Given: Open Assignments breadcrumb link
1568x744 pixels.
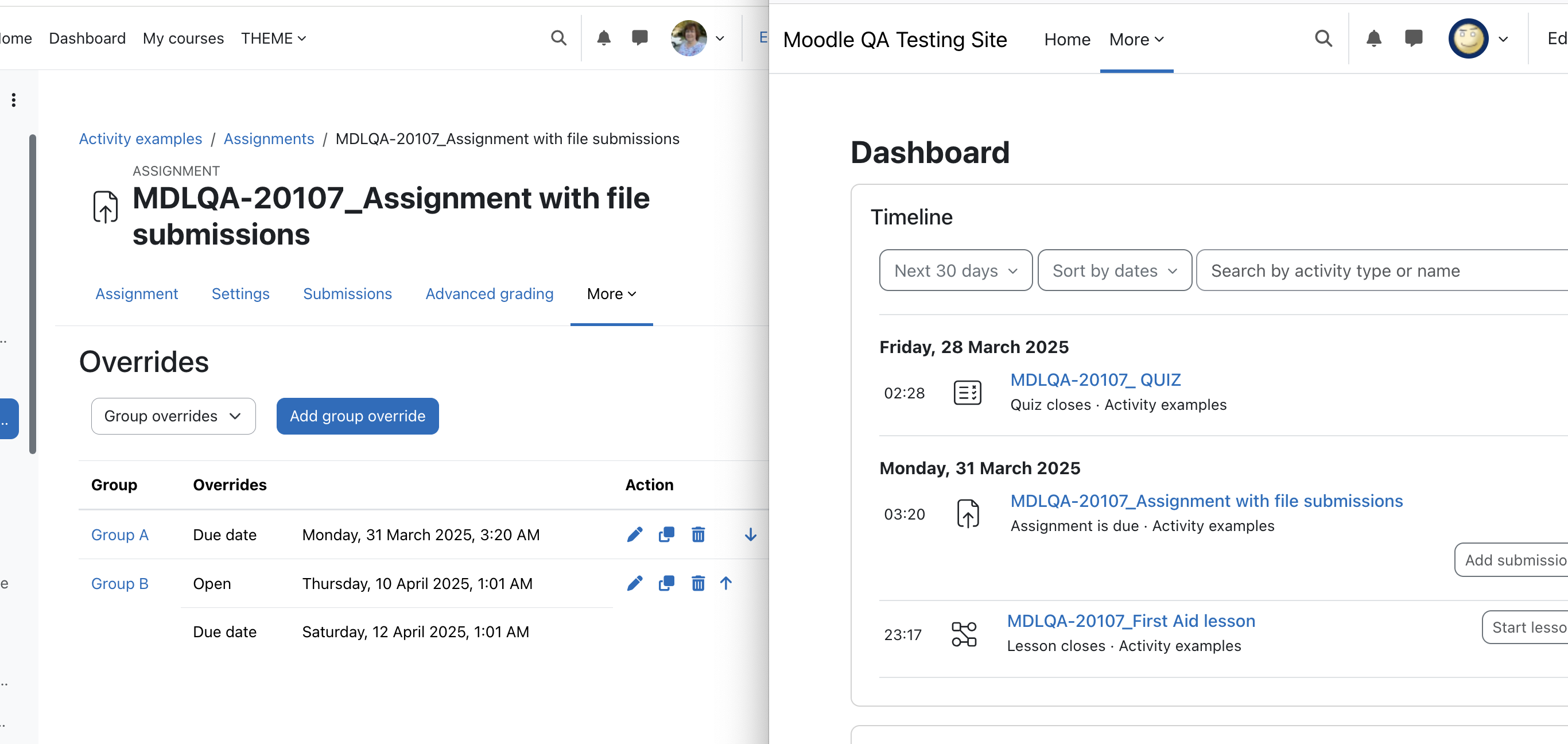Looking at the screenshot, I should (269, 138).
